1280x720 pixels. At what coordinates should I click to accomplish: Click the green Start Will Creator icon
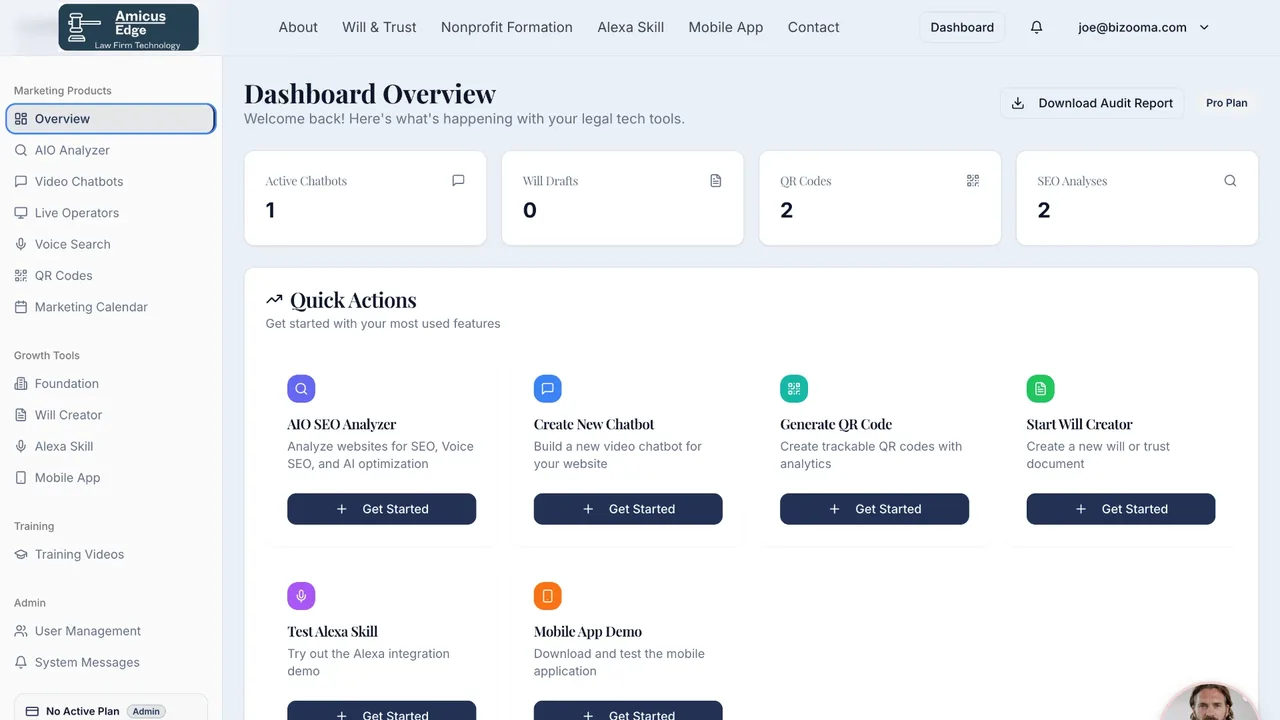(x=1041, y=389)
